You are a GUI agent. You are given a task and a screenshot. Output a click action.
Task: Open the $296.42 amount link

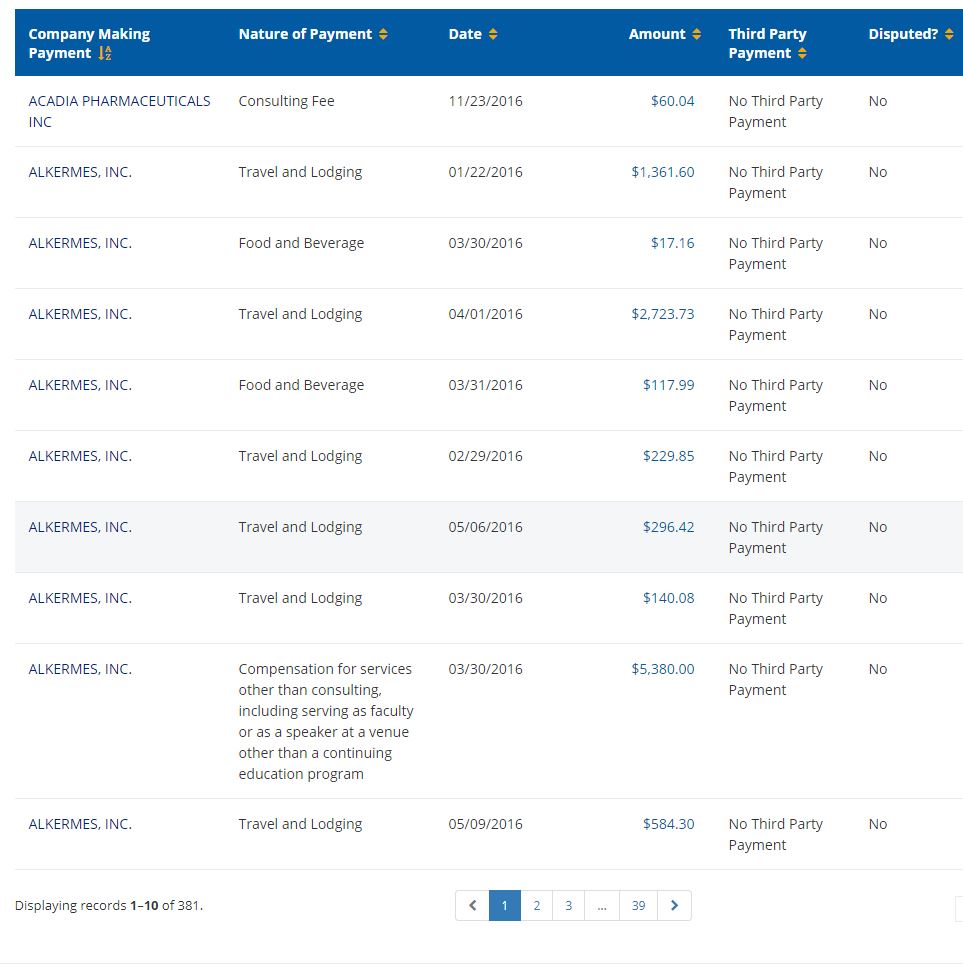coord(669,527)
